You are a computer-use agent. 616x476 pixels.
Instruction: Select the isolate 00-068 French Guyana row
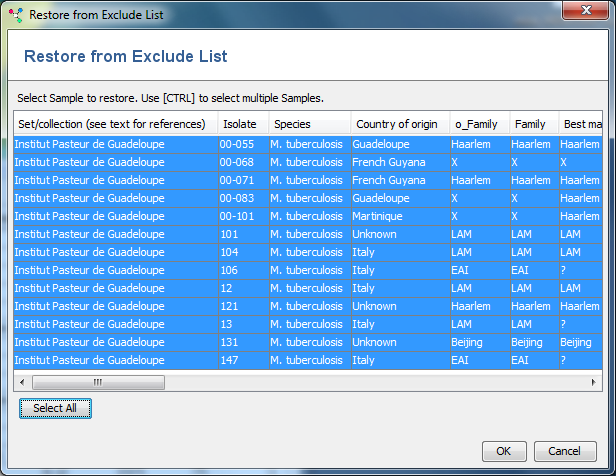[x=240, y=162]
